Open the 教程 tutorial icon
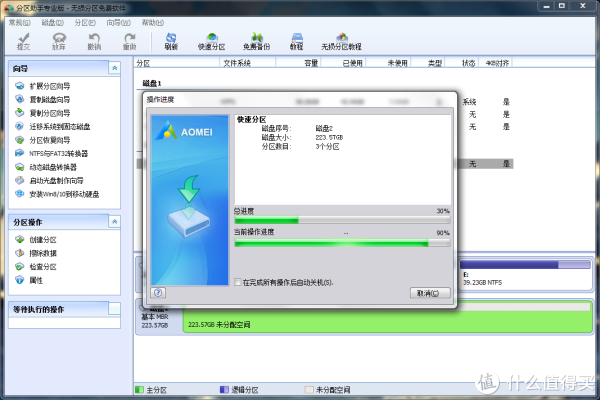The image size is (600, 400). click(x=297, y=41)
